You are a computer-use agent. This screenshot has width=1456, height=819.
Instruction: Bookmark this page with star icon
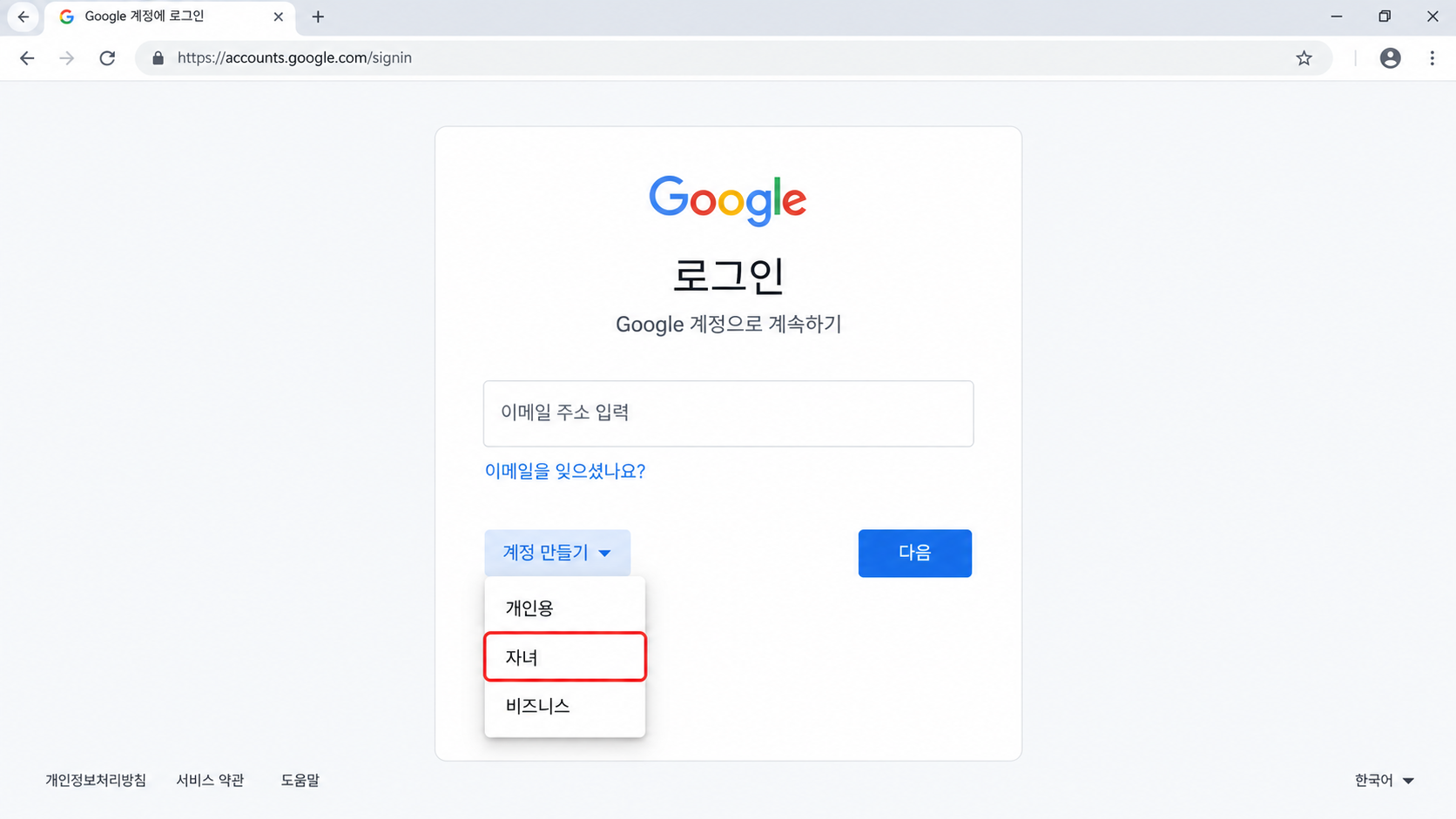1304,58
